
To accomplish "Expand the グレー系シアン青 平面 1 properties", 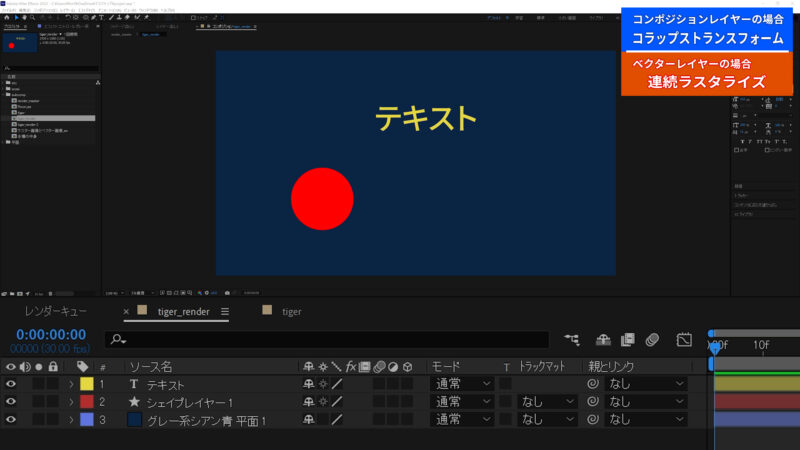I will click(71, 419).
